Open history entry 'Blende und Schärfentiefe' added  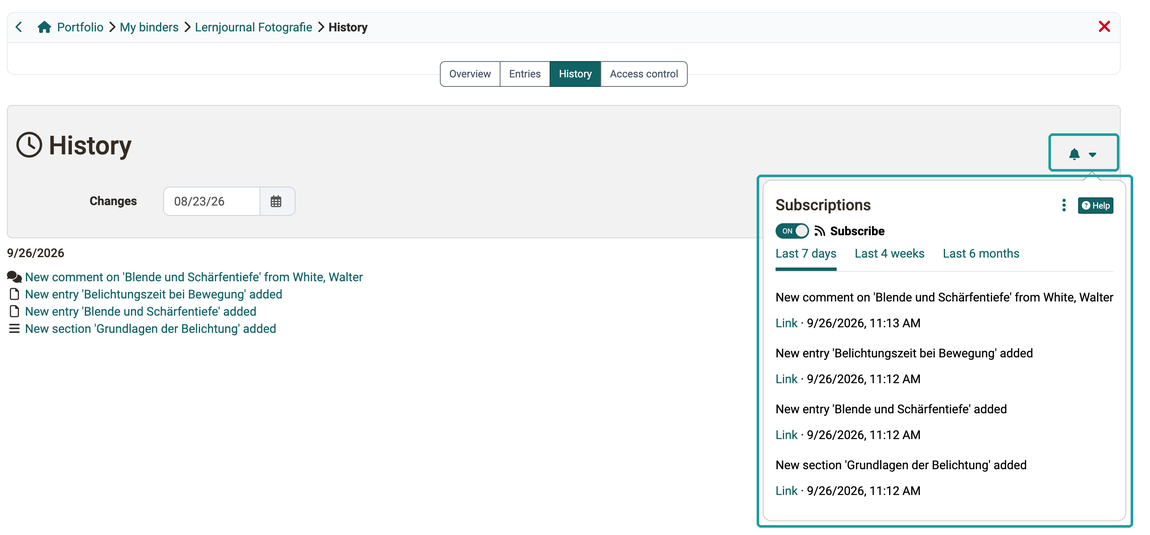pyautogui.click(x=141, y=312)
